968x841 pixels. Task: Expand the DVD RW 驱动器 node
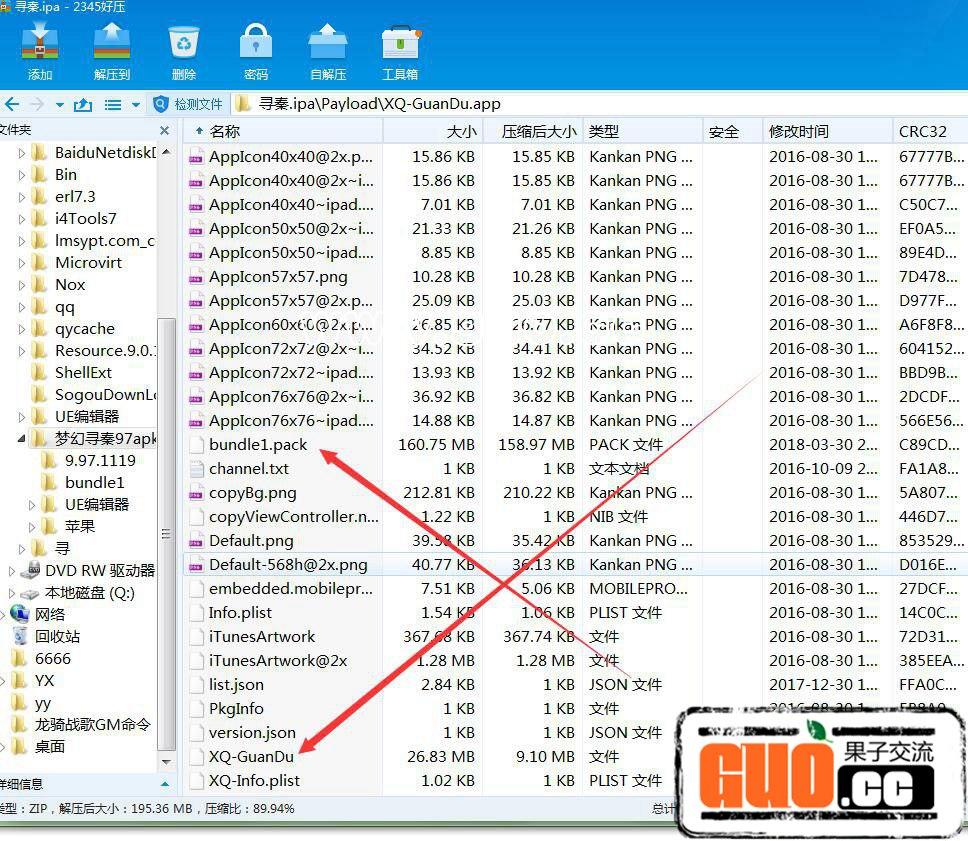pyautogui.click(x=12, y=571)
